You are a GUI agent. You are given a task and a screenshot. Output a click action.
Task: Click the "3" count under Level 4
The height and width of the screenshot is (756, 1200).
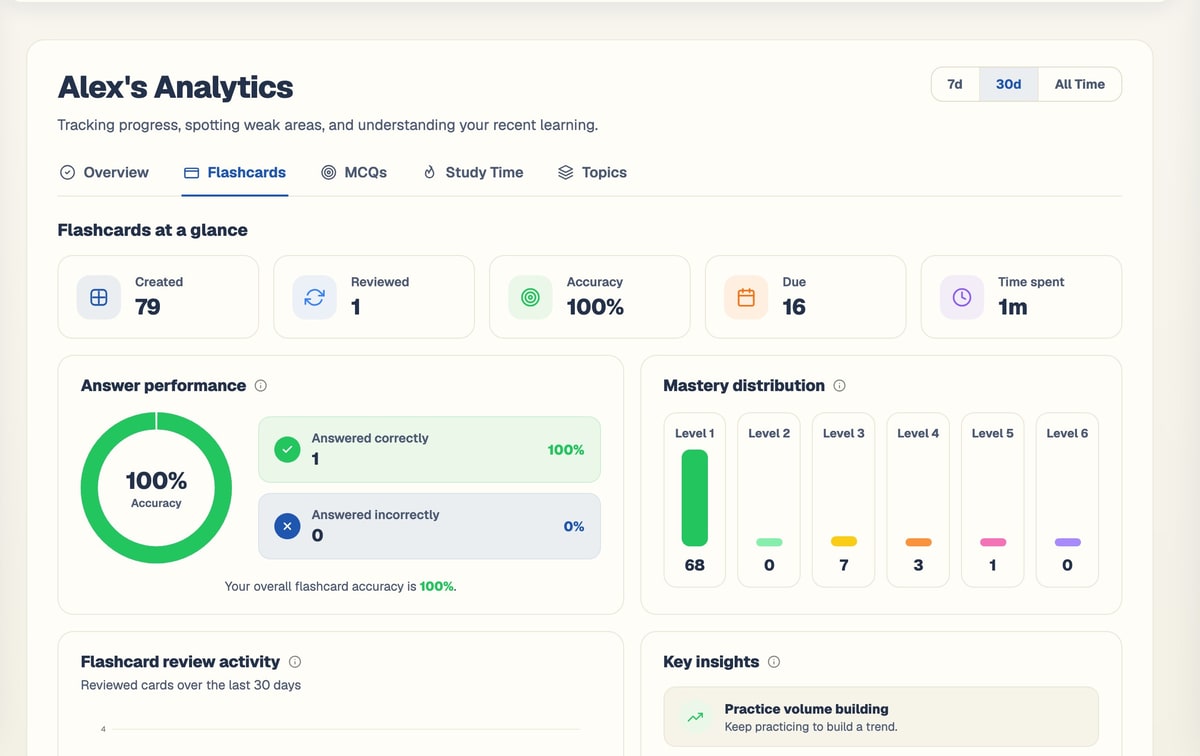coord(918,565)
